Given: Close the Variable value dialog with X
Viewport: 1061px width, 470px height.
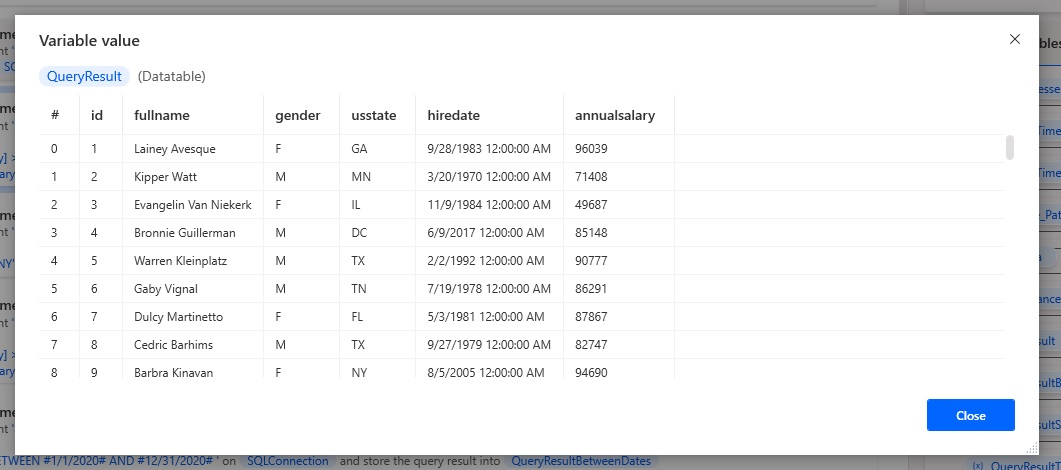Looking at the screenshot, I should pos(1014,39).
